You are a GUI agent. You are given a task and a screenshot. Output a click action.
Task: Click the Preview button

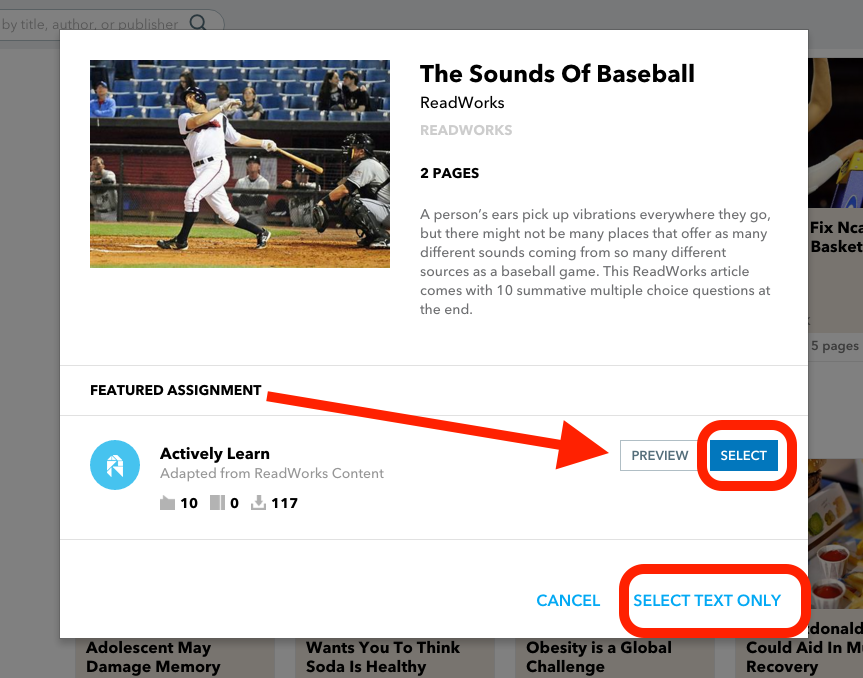pyautogui.click(x=659, y=456)
